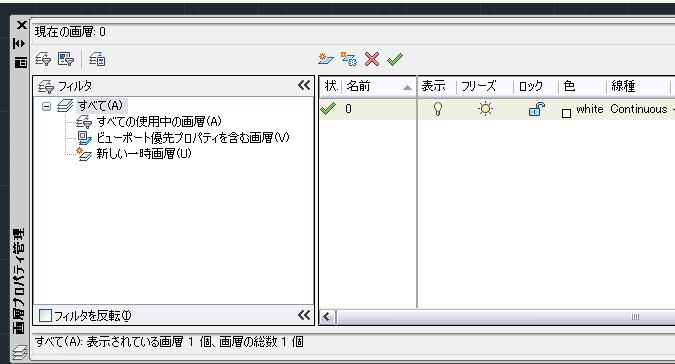Freeze layer 0 via sun icon
The width and height of the screenshot is (675, 364).
486,109
